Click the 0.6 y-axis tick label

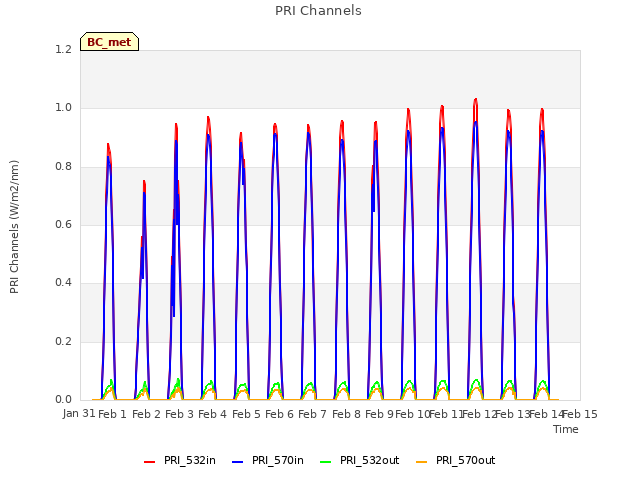point(63,224)
